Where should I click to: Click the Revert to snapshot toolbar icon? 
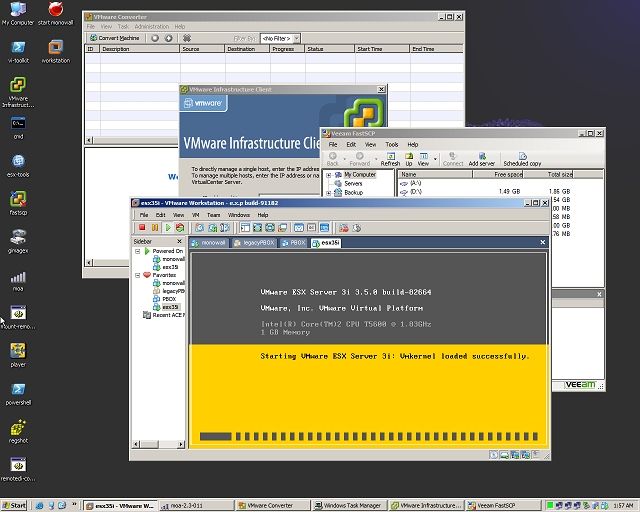[x=212, y=228]
